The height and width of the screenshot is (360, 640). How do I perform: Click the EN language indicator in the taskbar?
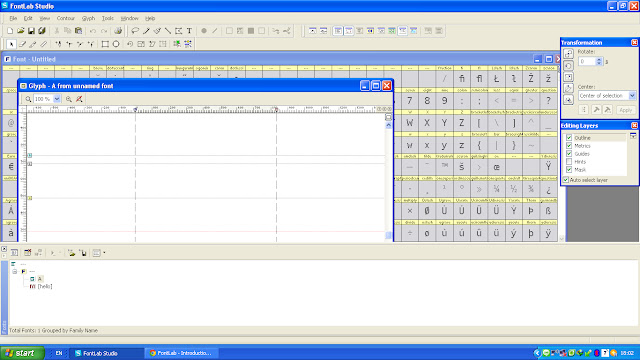59,353
